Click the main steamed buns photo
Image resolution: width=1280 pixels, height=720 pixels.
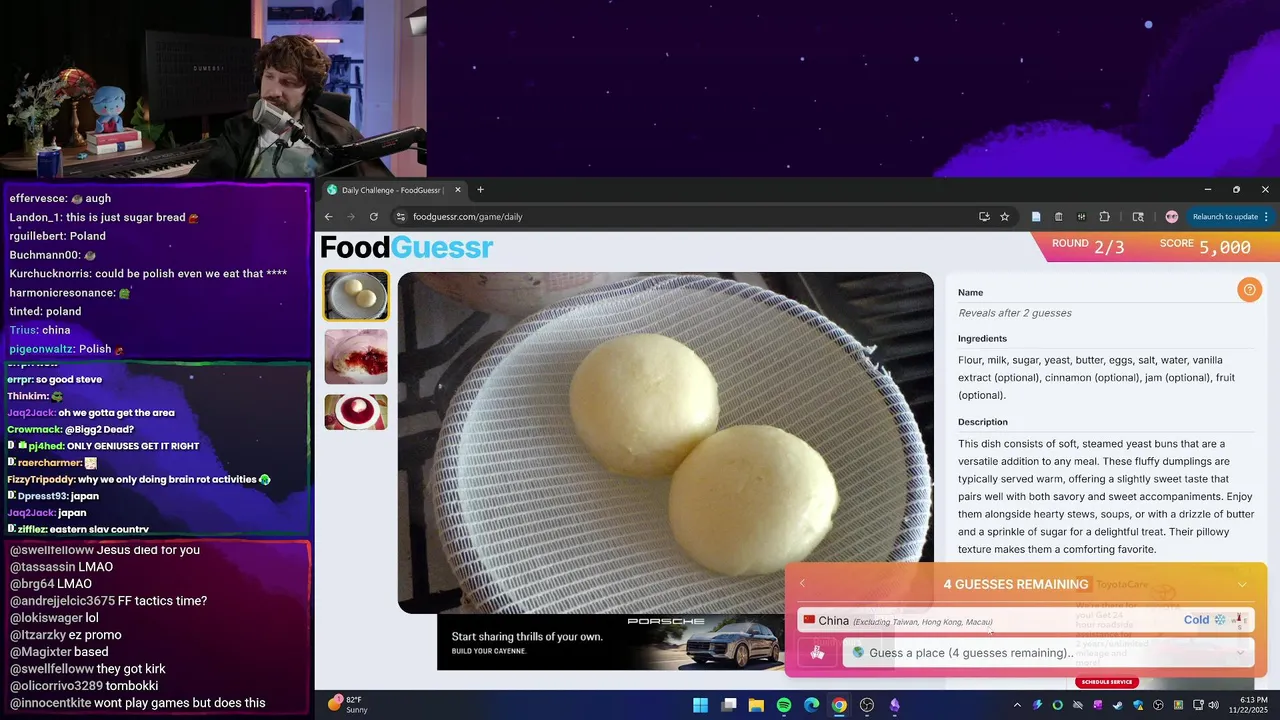(x=665, y=442)
